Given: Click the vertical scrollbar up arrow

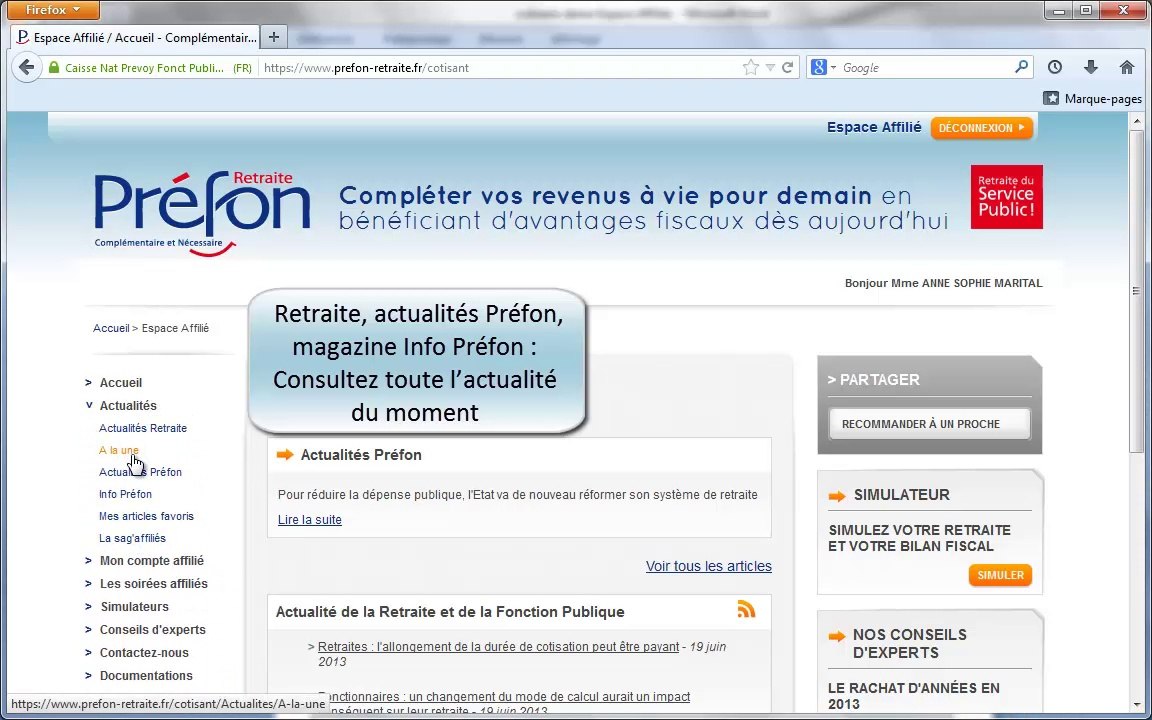Looking at the screenshot, I should tap(1137, 120).
